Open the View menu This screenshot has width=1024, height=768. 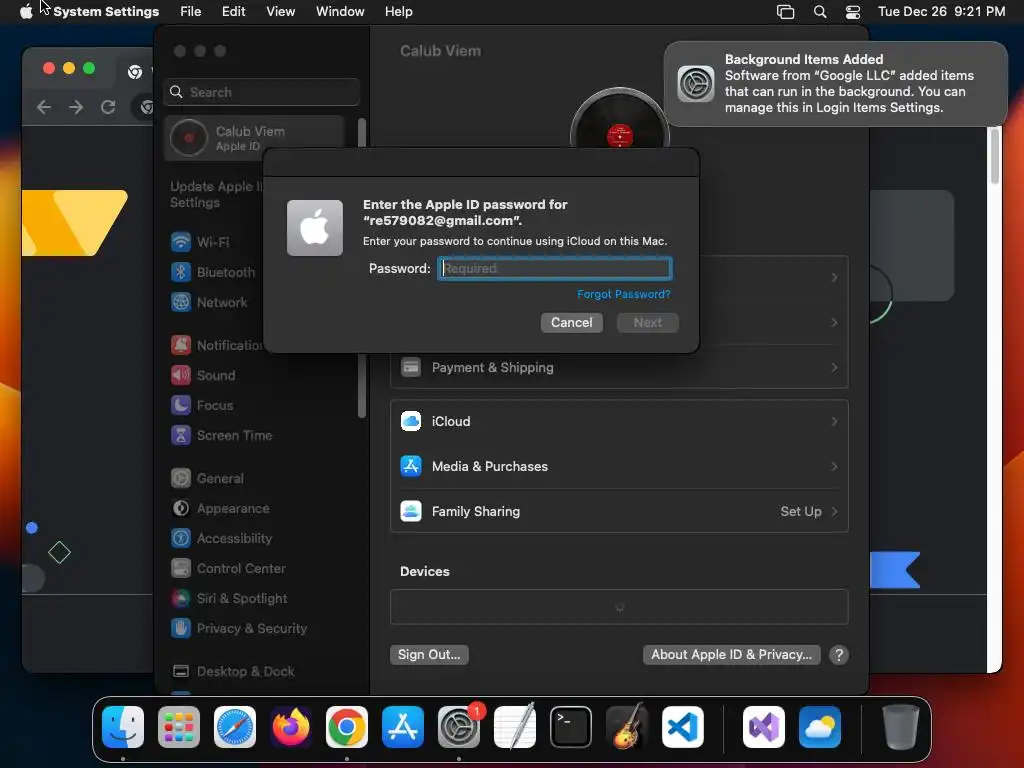pos(281,12)
